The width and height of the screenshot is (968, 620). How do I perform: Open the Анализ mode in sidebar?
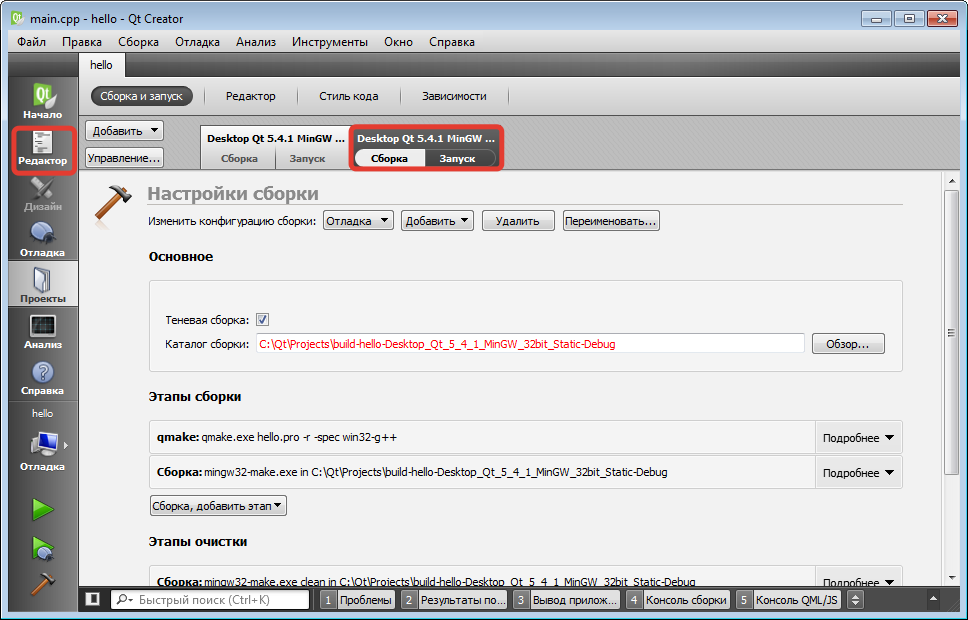43,332
